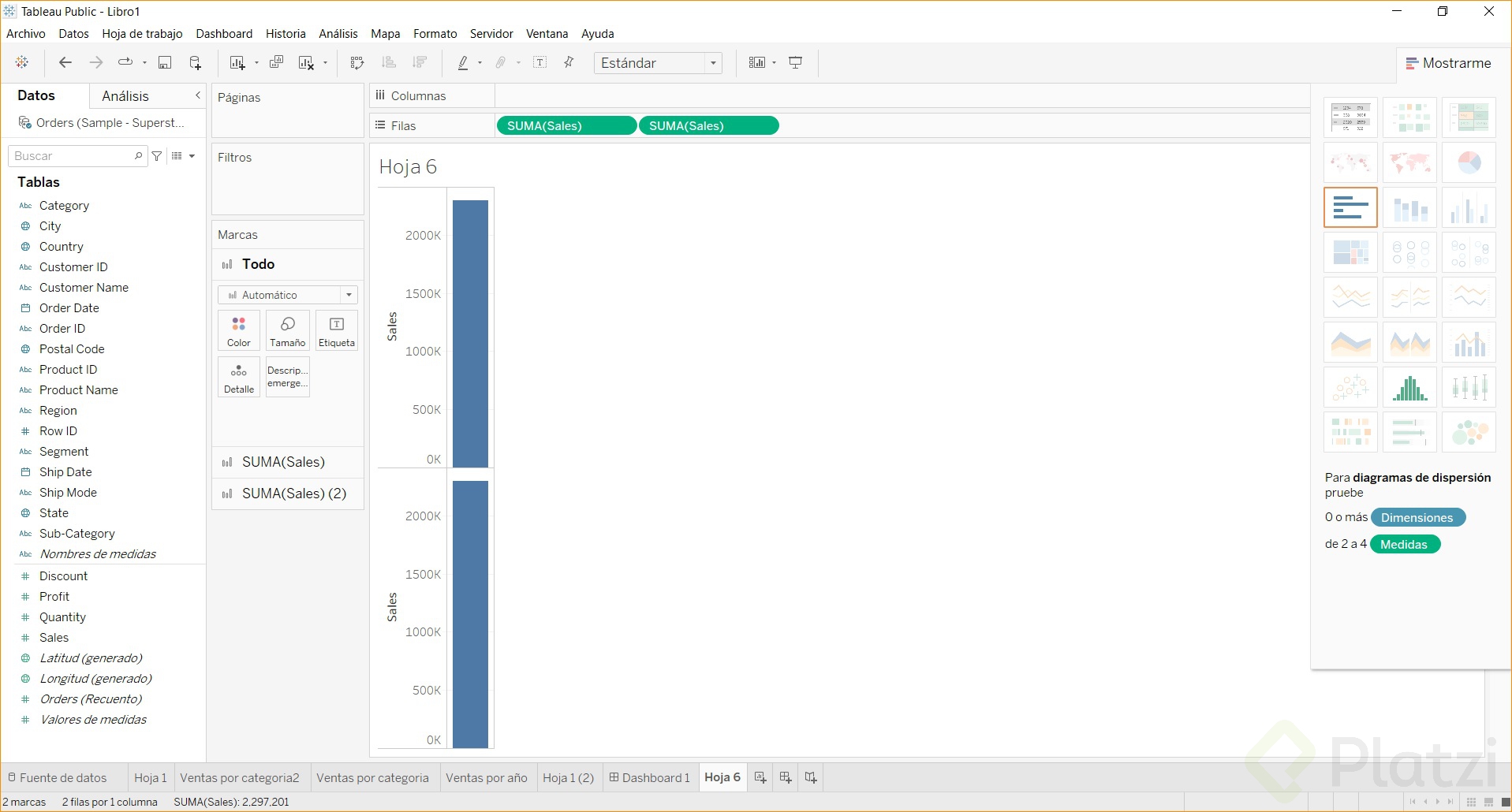Open the Análisis pane tab
Viewport: 1512px width, 812px height.
tap(125, 96)
